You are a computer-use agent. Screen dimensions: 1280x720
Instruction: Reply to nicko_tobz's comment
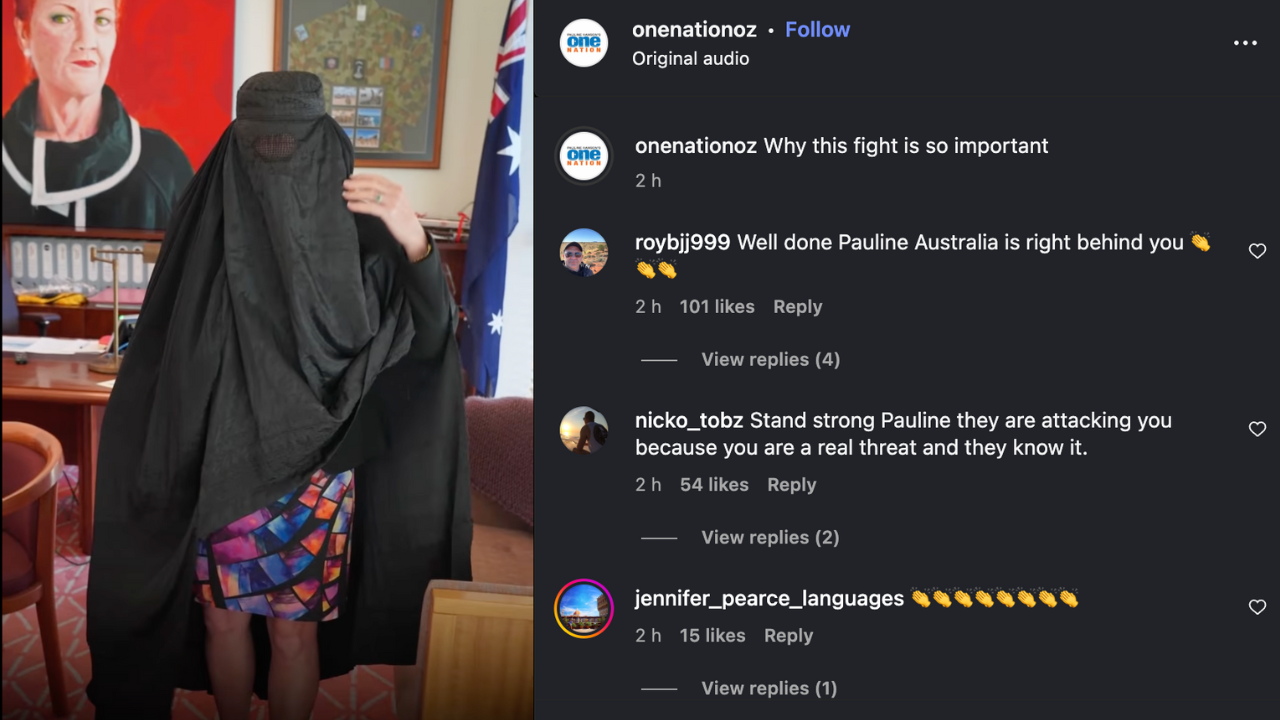791,485
